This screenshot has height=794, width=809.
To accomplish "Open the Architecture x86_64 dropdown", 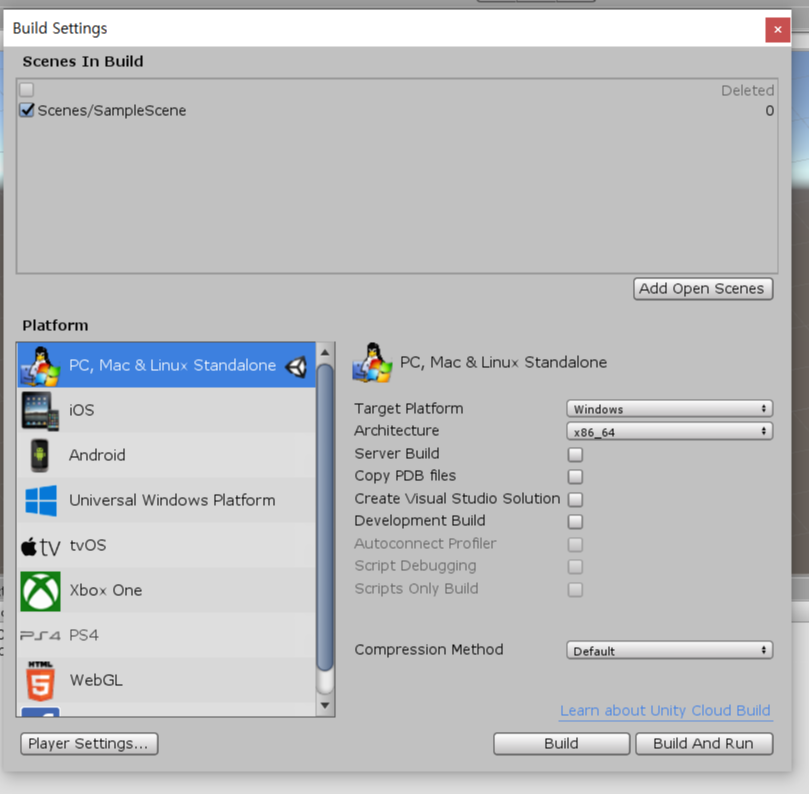I will pos(669,431).
